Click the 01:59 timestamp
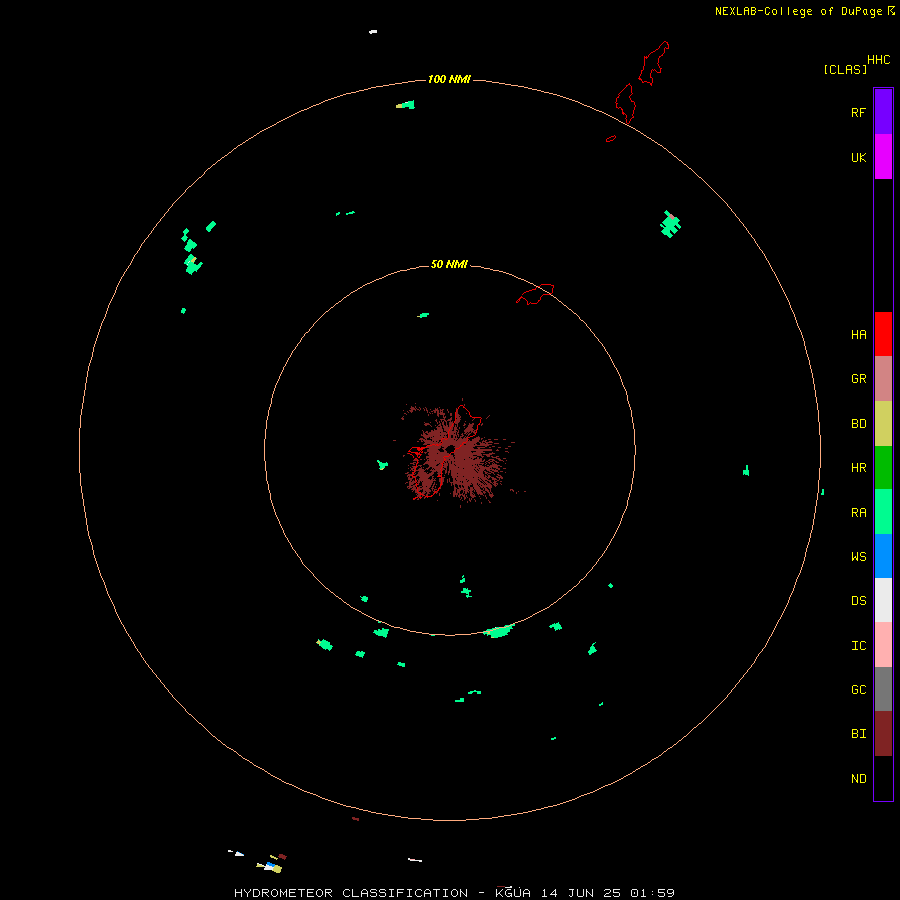 tap(652, 893)
